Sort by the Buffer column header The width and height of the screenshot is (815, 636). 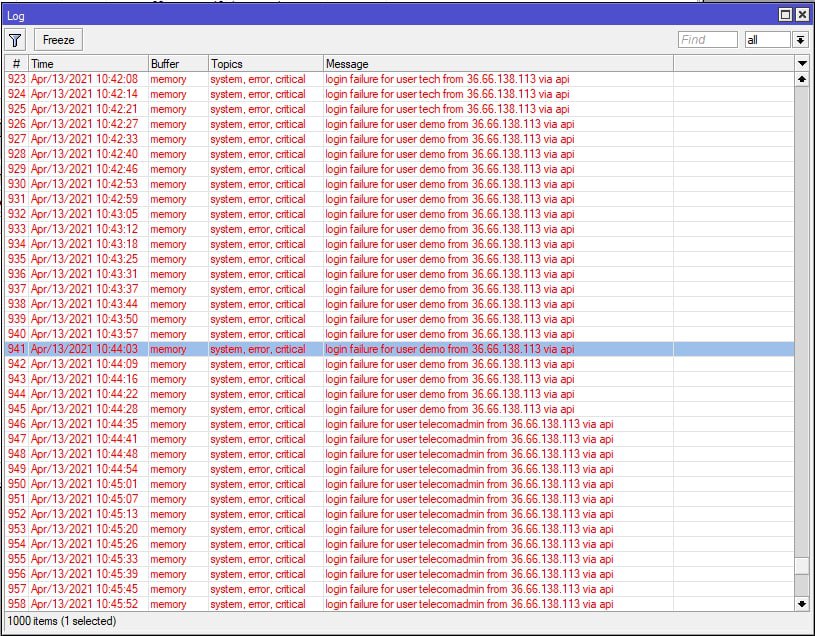pos(178,63)
